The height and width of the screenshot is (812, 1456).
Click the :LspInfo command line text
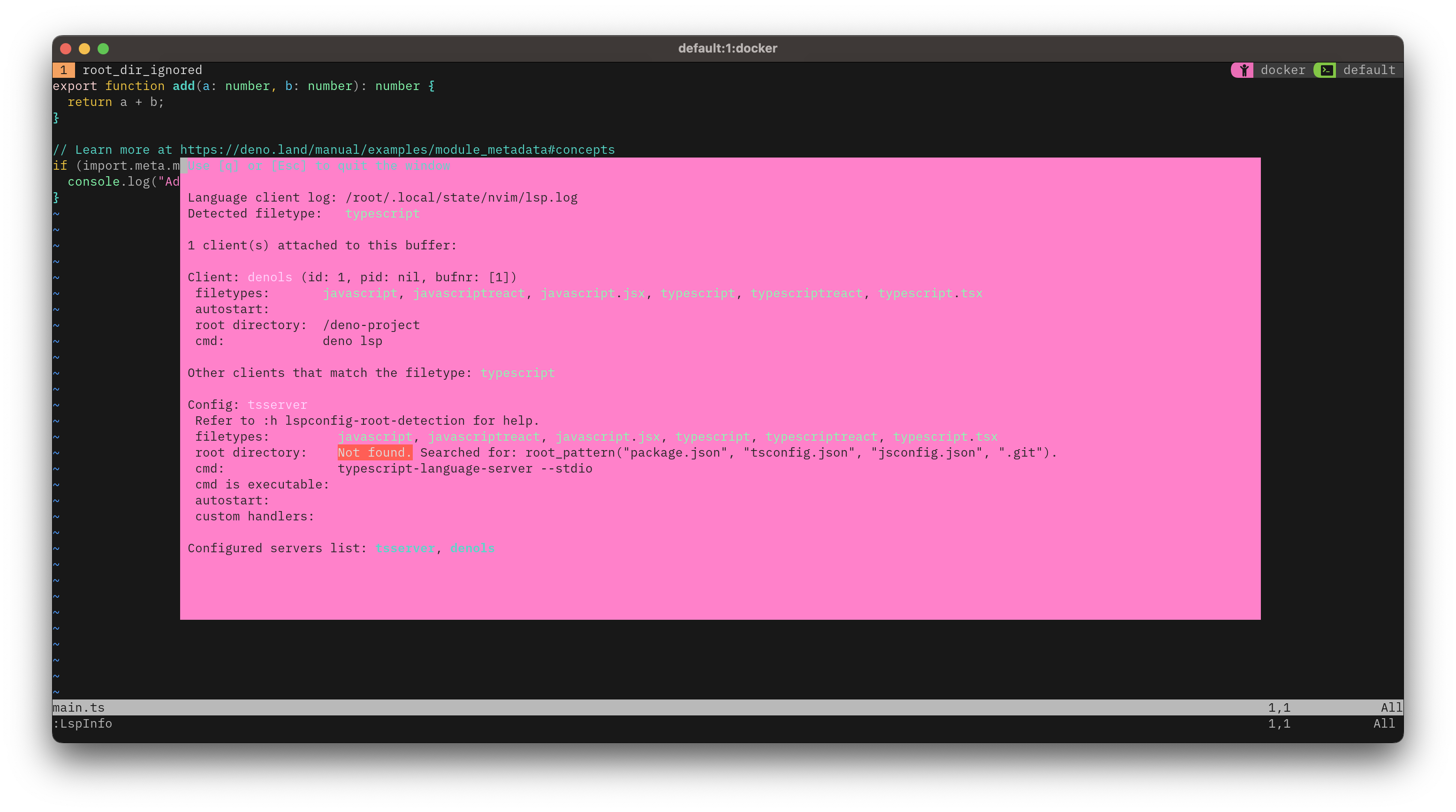coord(83,724)
